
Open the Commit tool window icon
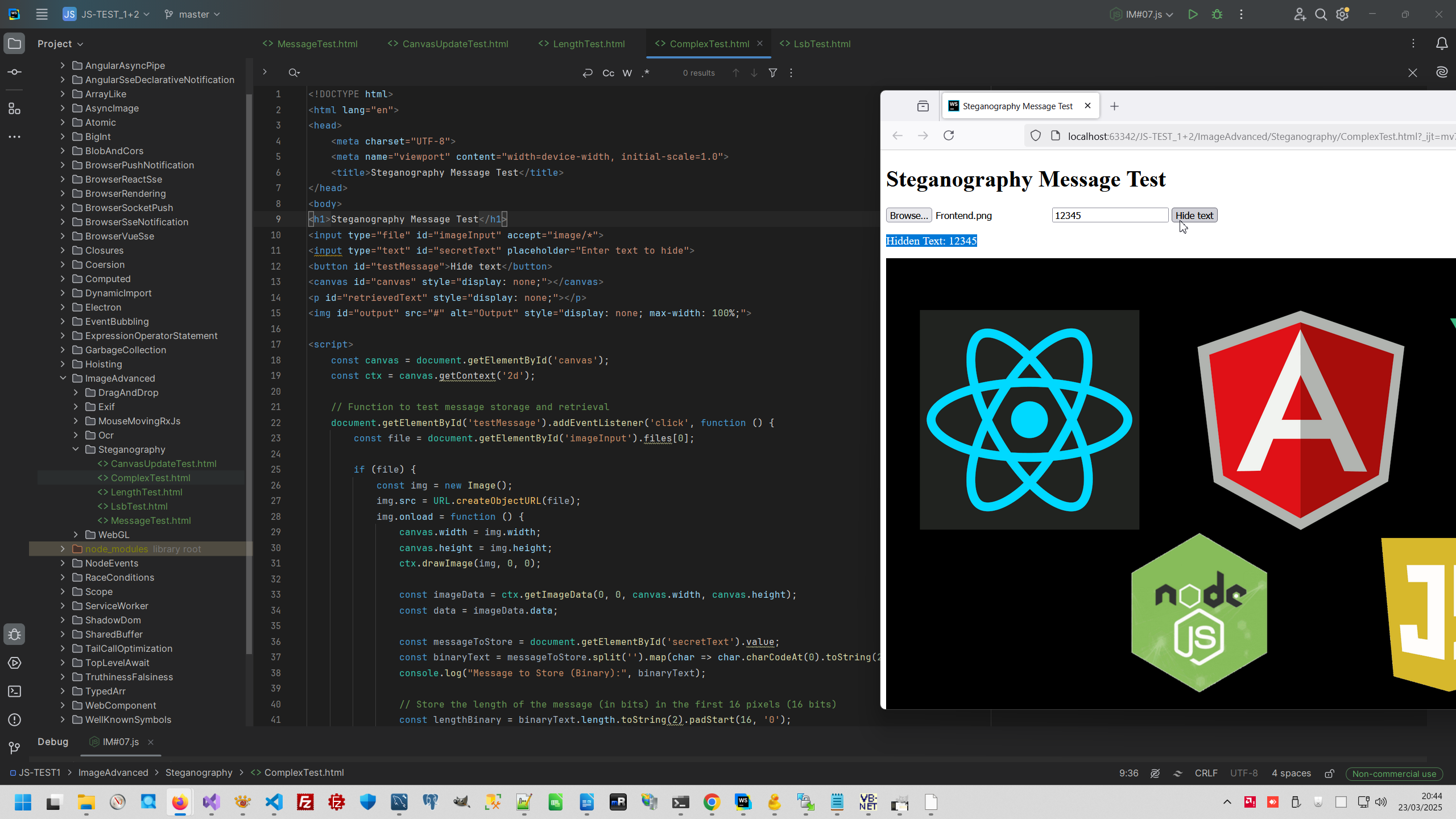click(15, 72)
